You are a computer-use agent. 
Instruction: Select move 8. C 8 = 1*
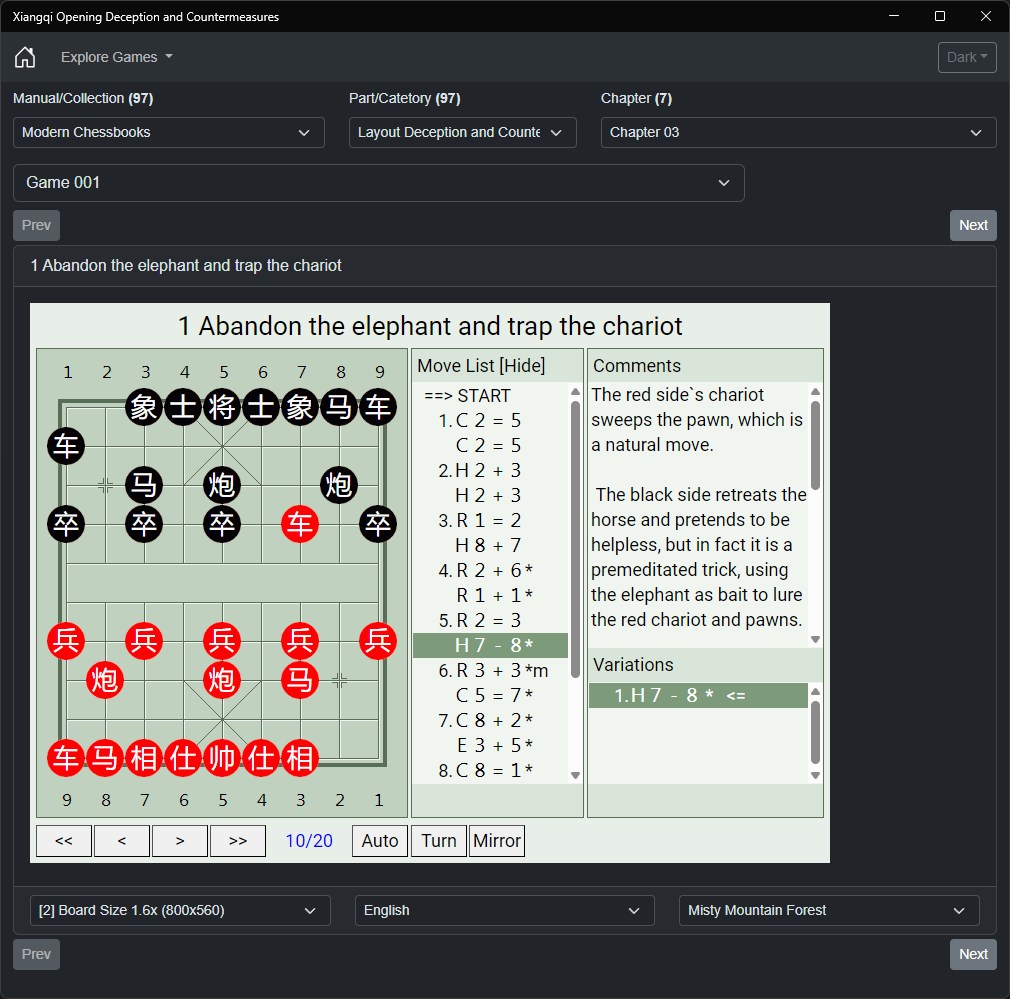490,770
